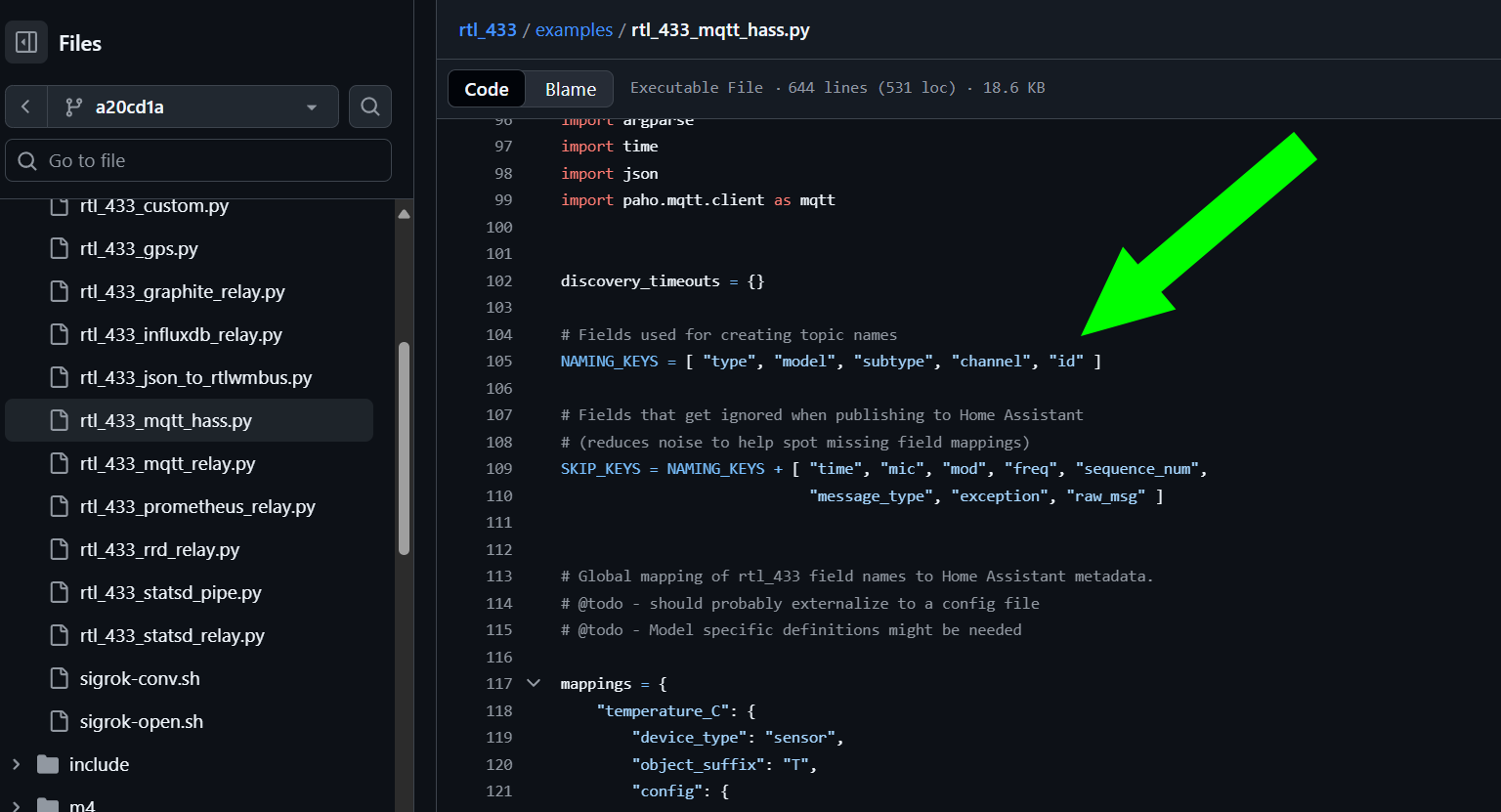Open the examples breadcrumb link
The width and height of the screenshot is (1501, 812).
point(574,29)
